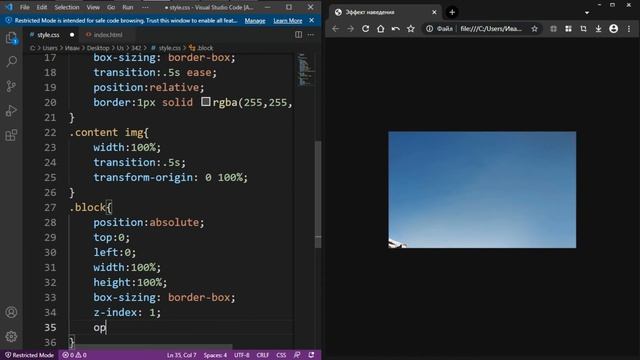Click the Ln 35, Col 7 indicator
The image size is (640, 360).
182,355
